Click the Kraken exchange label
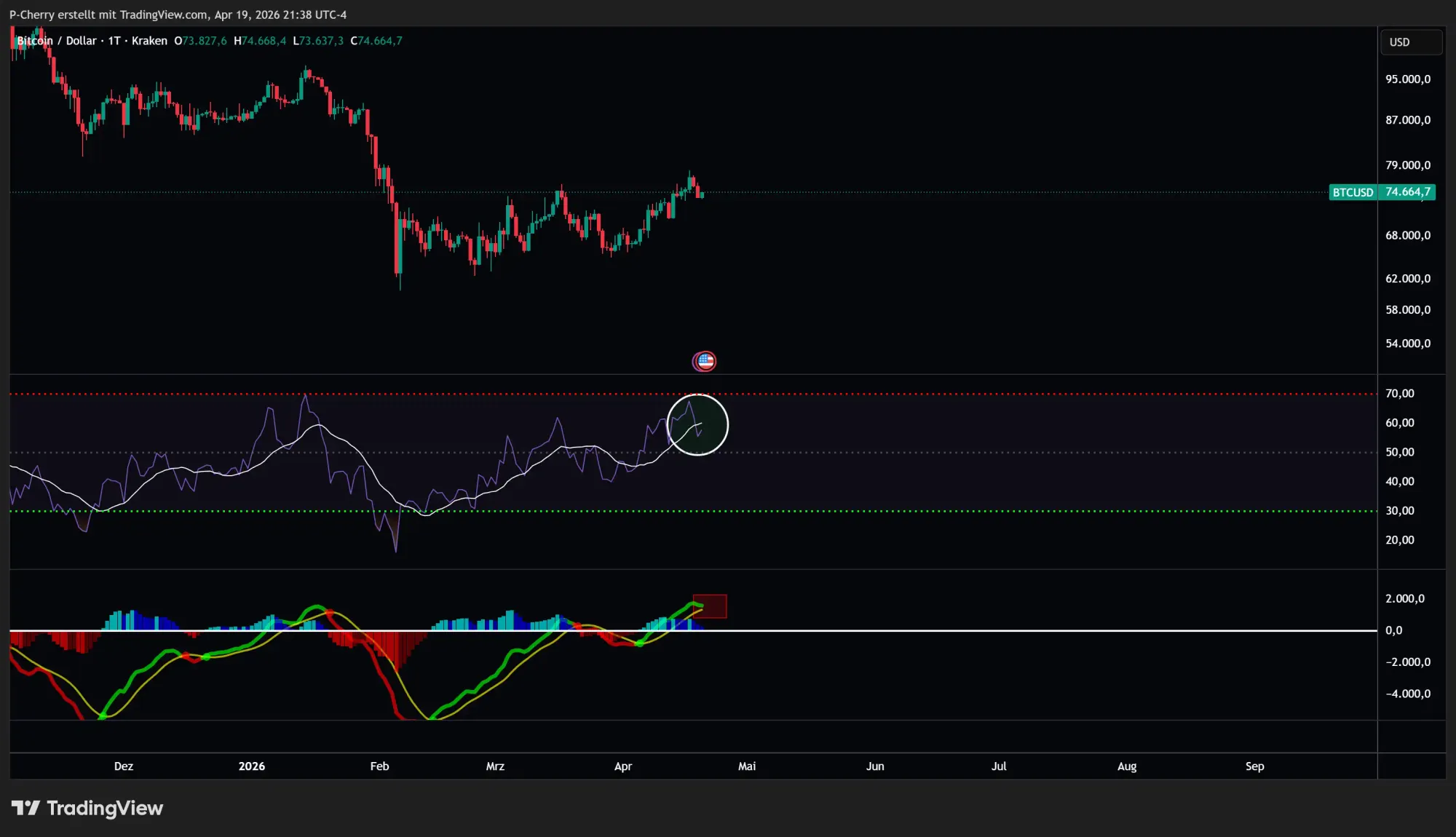 pos(149,41)
